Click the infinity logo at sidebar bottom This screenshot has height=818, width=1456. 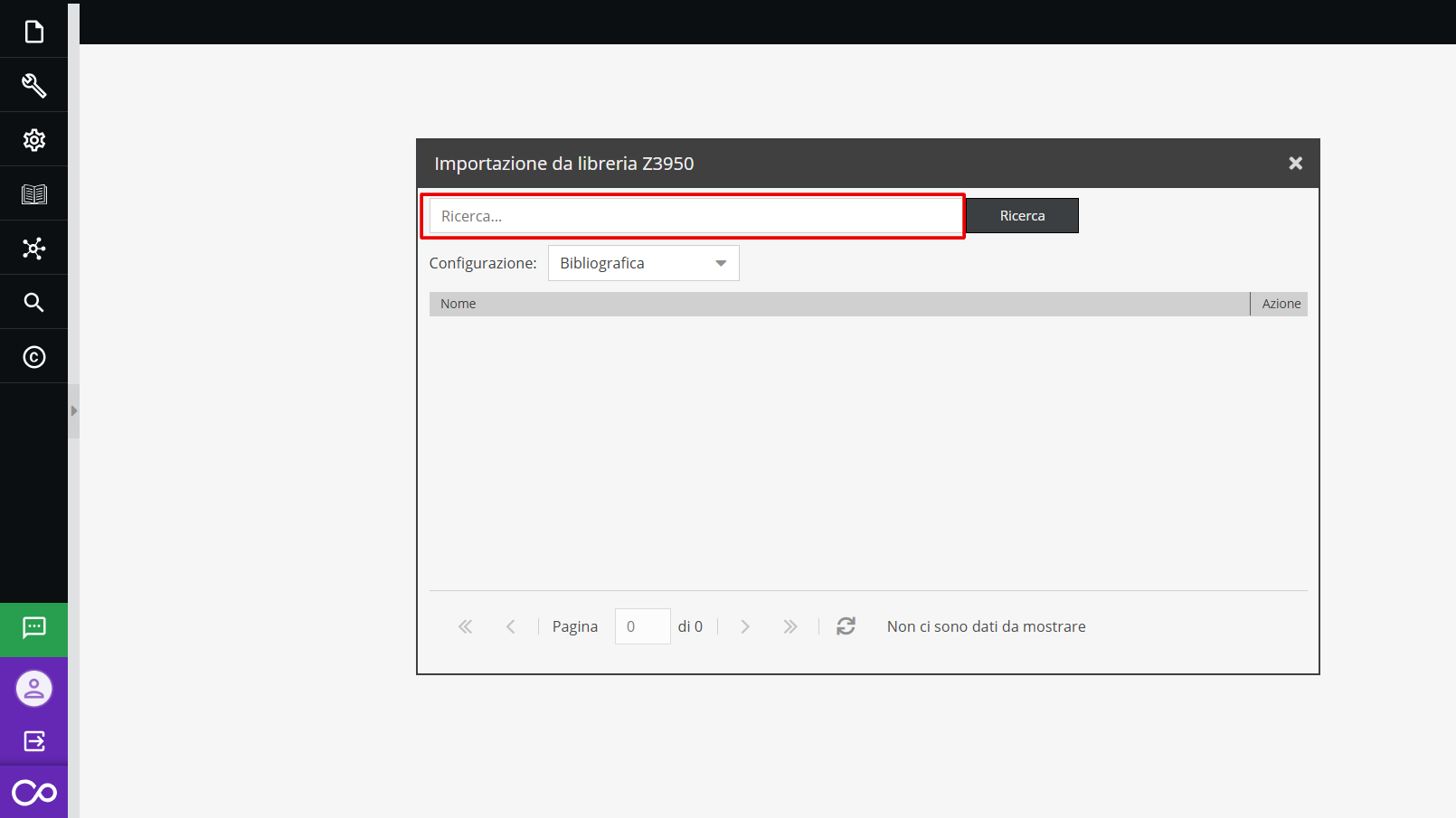tap(33, 793)
